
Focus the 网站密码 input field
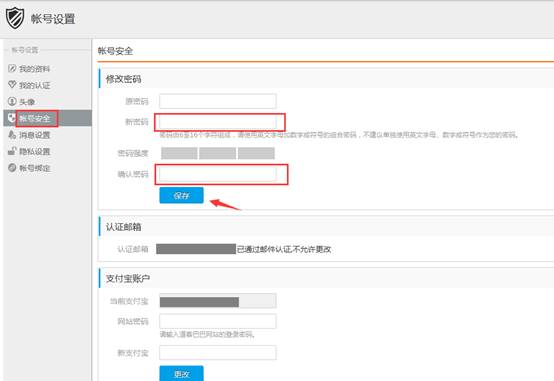pyautogui.click(x=218, y=321)
